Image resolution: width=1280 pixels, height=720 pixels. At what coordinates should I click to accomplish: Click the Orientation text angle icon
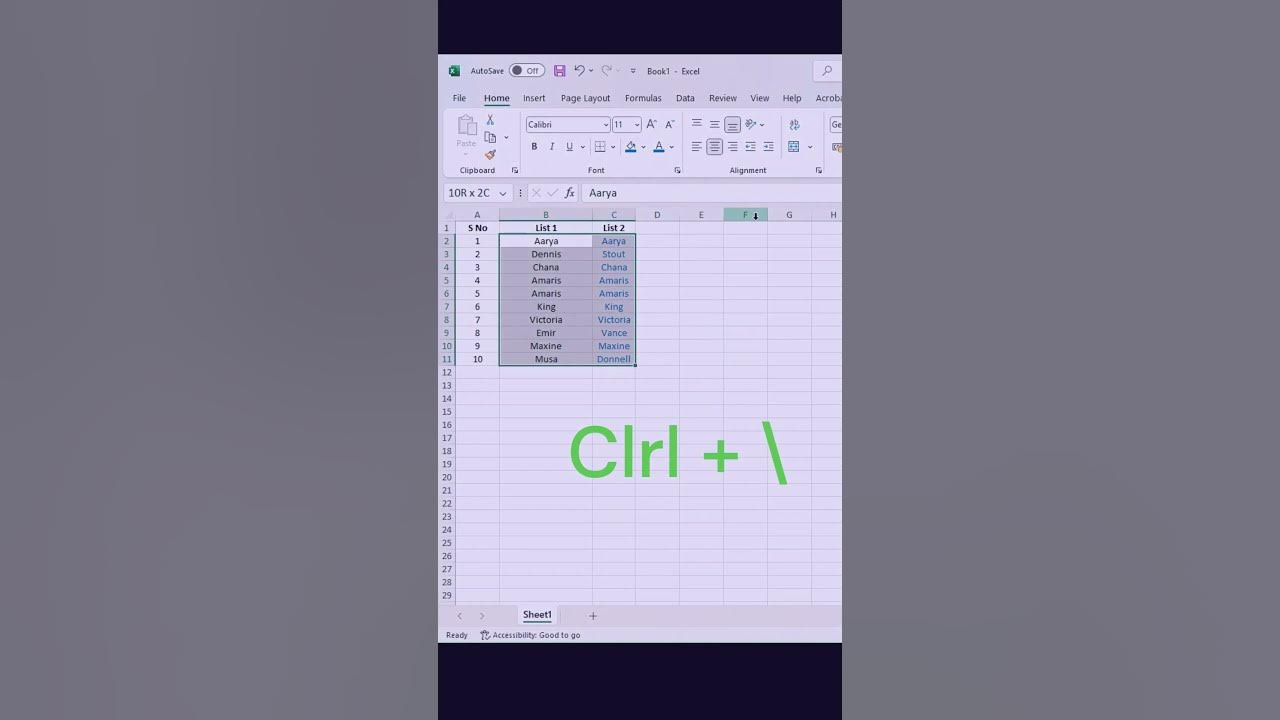[751, 124]
